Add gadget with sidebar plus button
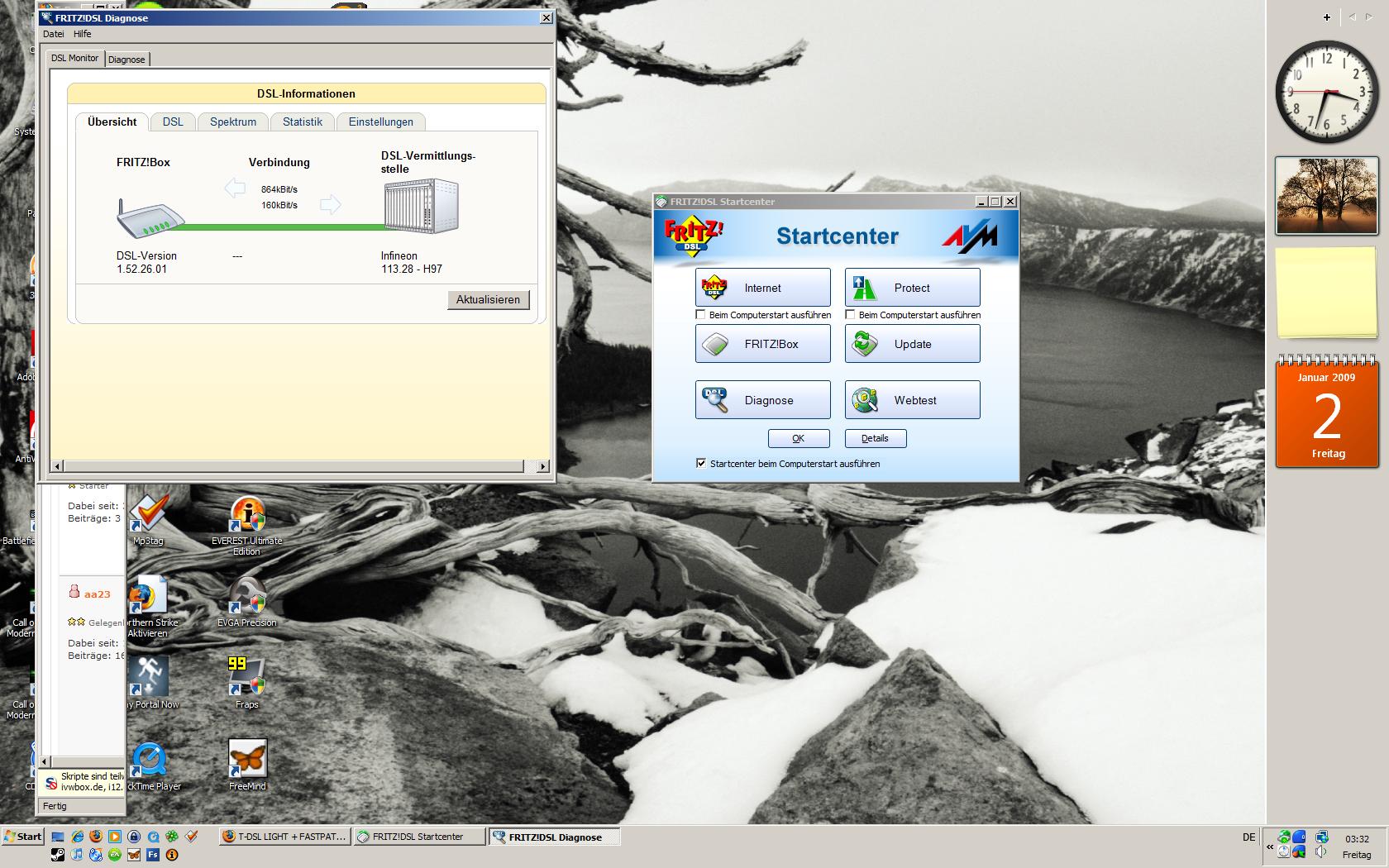This screenshot has height=868, width=1389. coord(1327,17)
